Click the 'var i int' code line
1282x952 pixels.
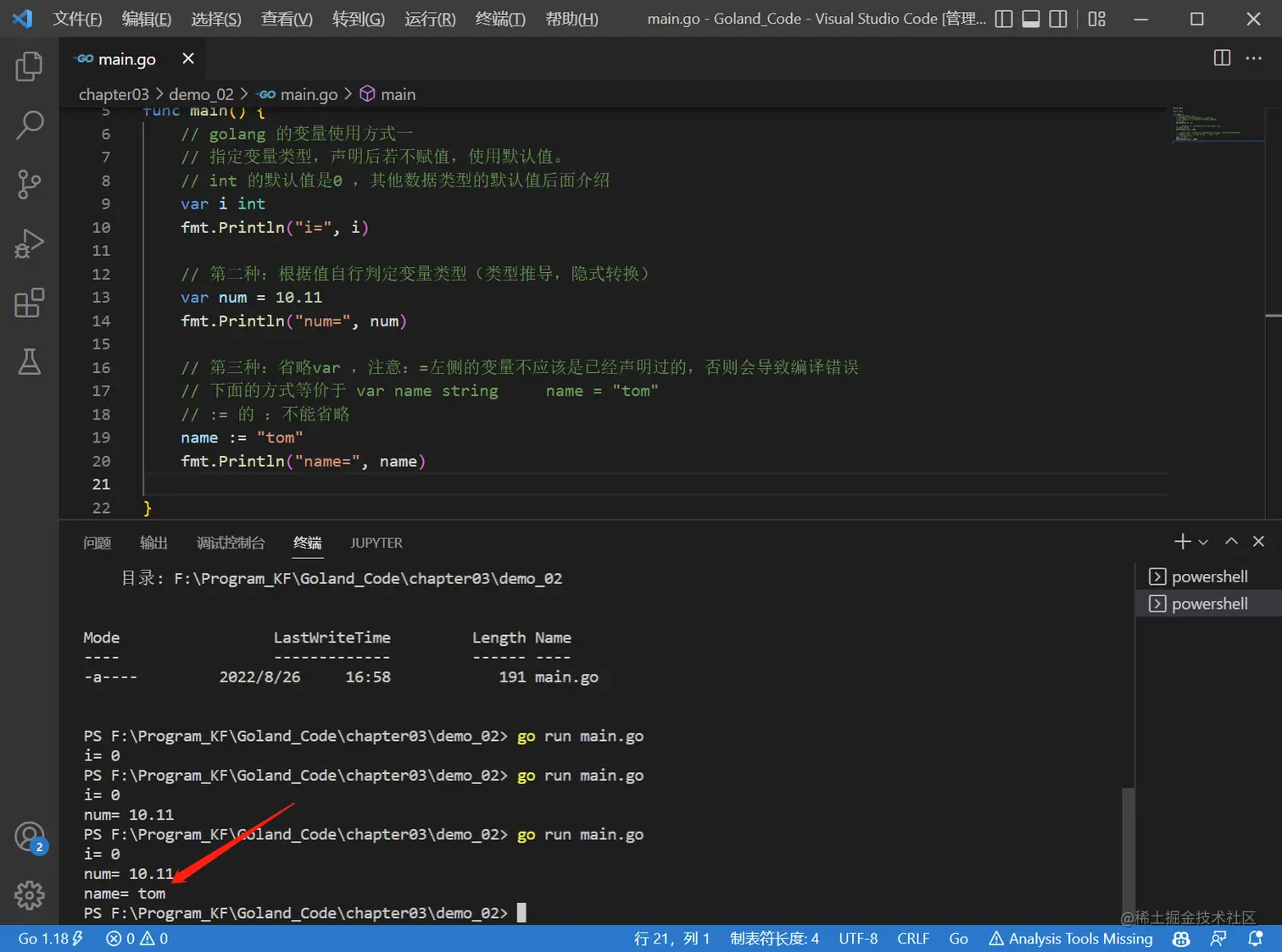(223, 203)
